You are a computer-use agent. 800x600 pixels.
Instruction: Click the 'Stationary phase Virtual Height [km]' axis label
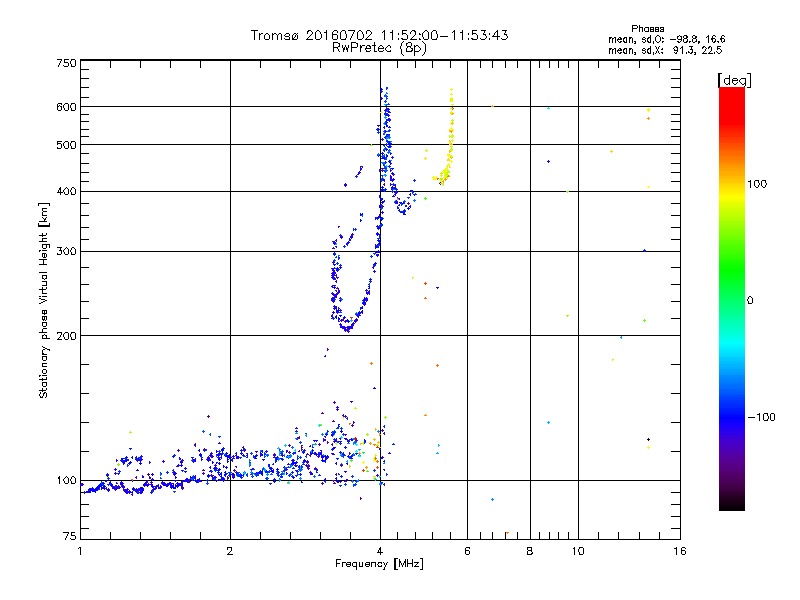(44, 300)
